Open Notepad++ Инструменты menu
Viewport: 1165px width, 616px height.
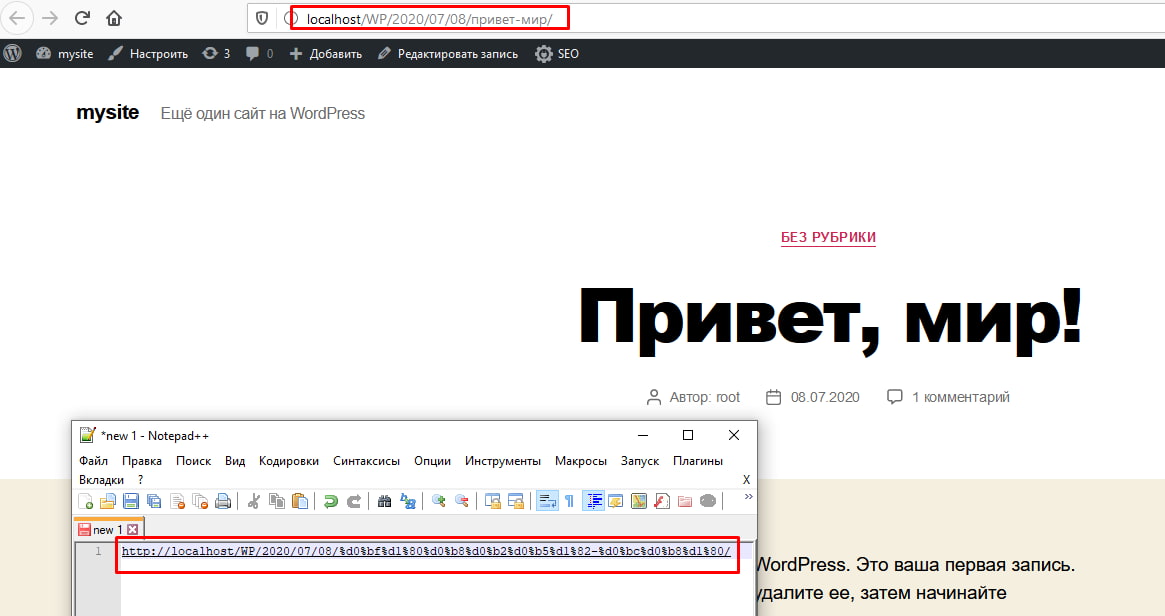(502, 461)
